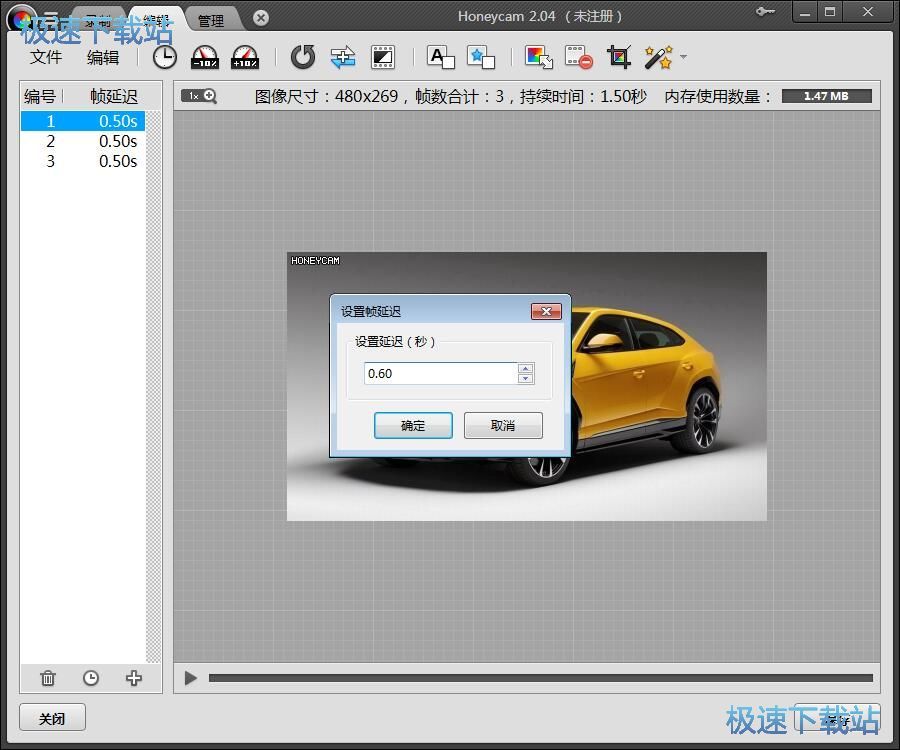Decrease the delay with the down stepper arrow
The width and height of the screenshot is (900, 750).
click(x=525, y=379)
